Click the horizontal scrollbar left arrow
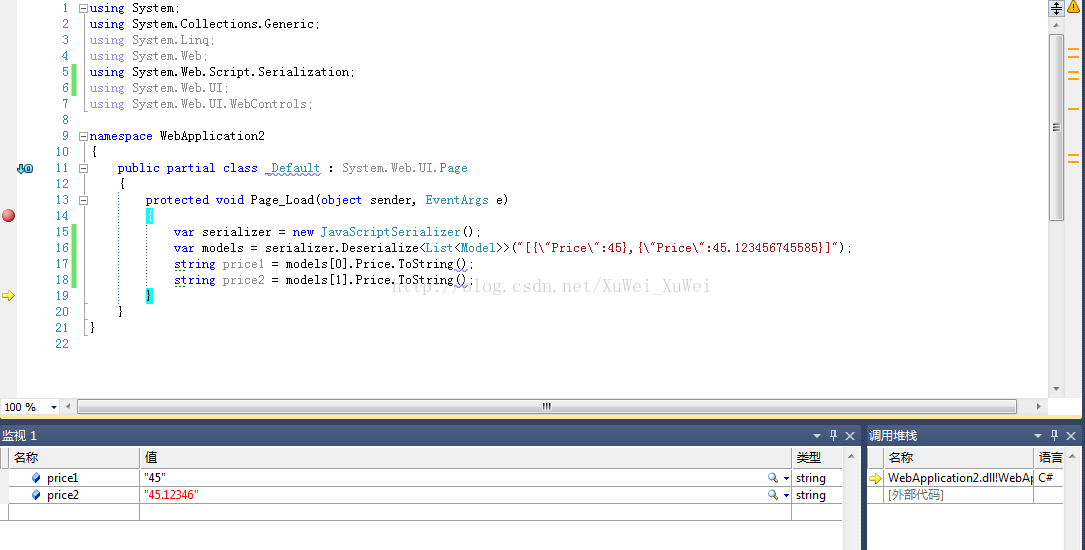The height and width of the screenshot is (550, 1085). click(x=68, y=406)
